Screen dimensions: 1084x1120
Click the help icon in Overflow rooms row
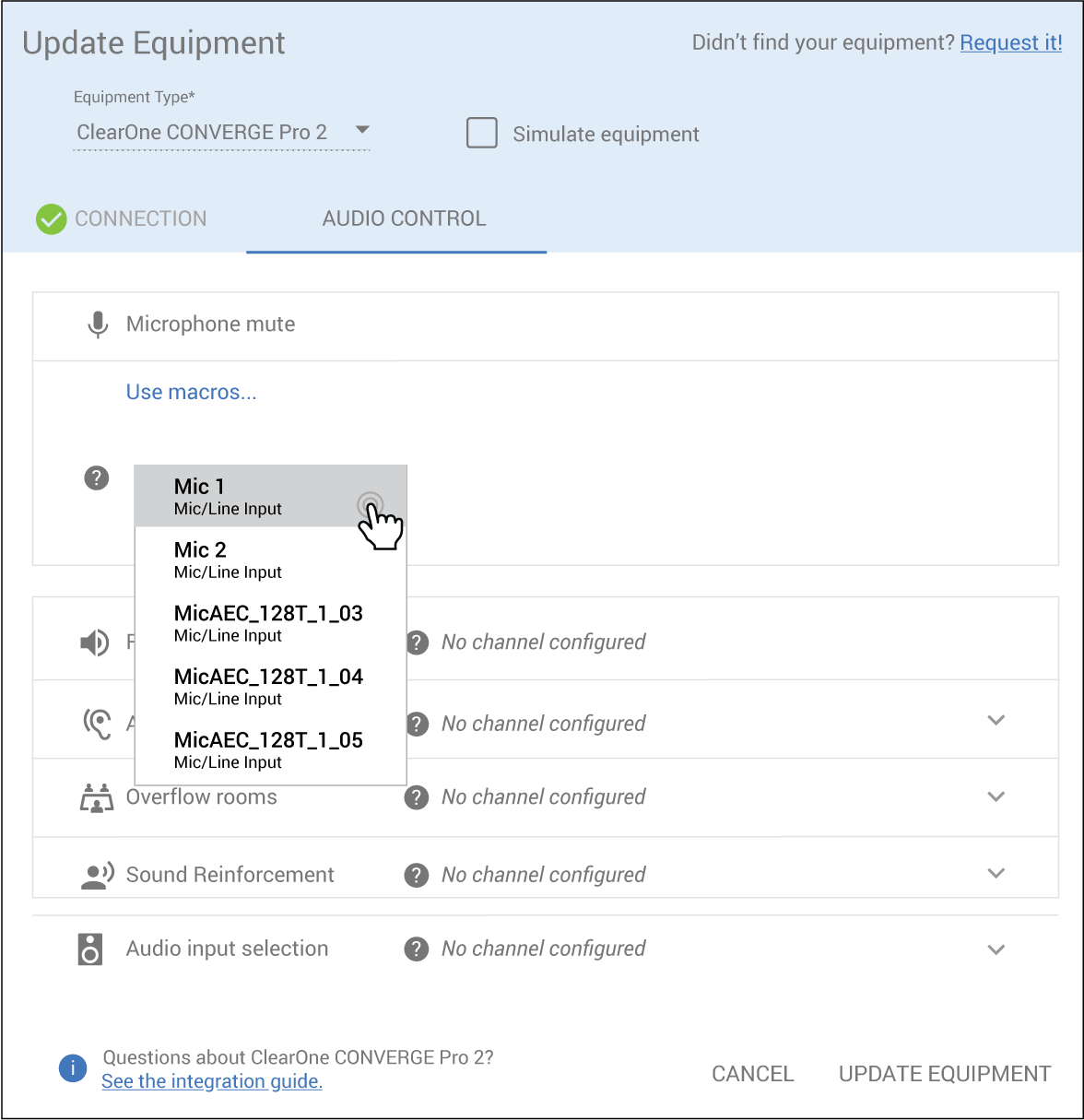pos(417,797)
